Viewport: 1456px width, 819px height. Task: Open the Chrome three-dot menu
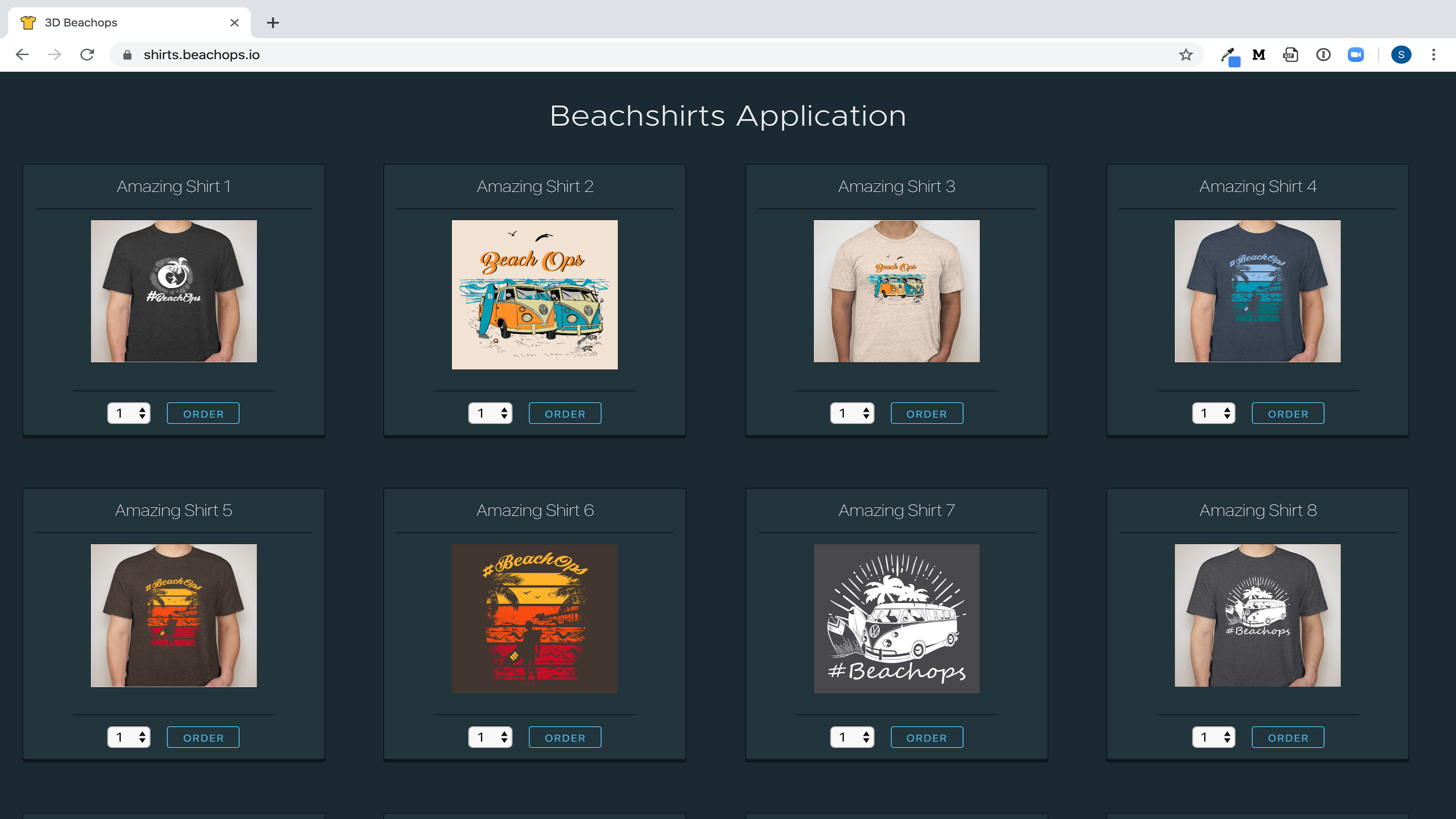coord(1433,54)
